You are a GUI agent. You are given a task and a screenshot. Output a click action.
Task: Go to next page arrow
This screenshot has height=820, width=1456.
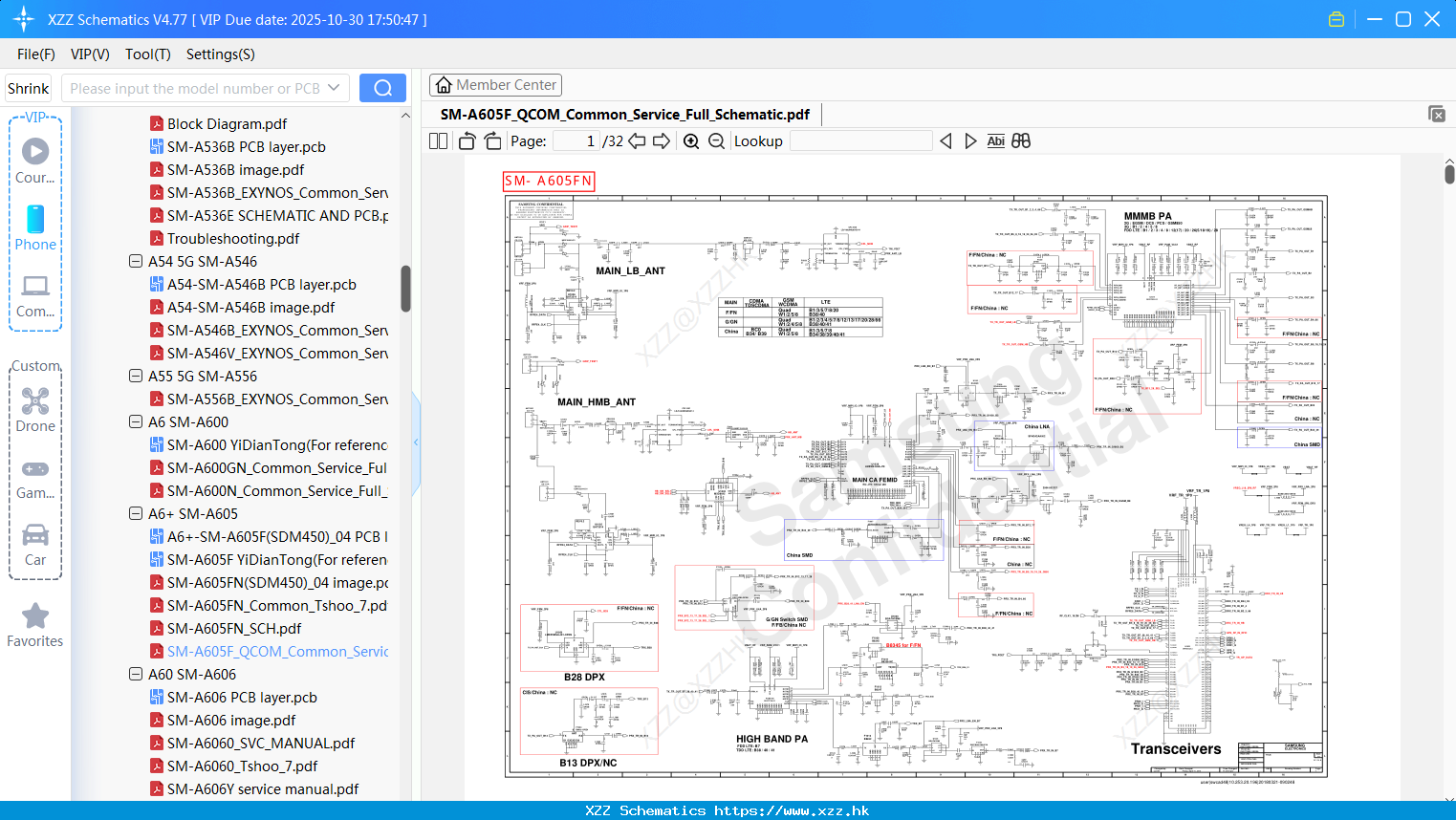[662, 140]
